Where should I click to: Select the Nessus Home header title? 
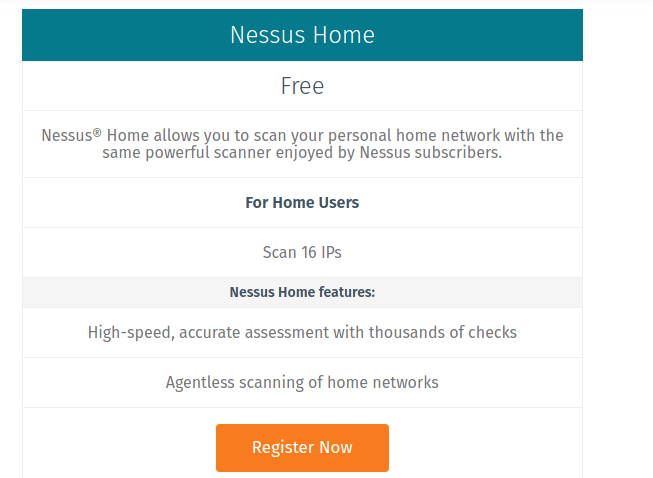[302, 35]
